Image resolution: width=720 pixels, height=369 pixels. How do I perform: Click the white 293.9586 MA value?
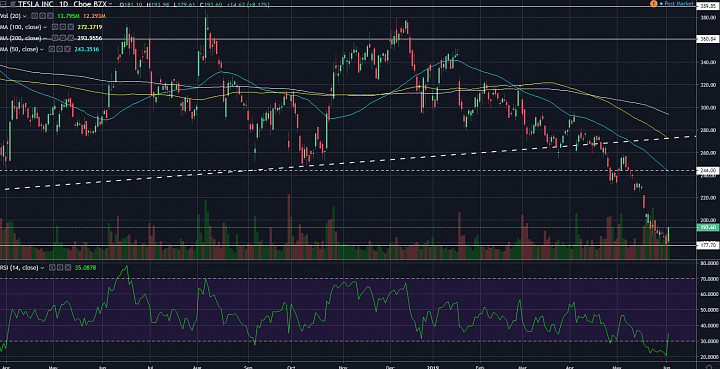coord(90,38)
